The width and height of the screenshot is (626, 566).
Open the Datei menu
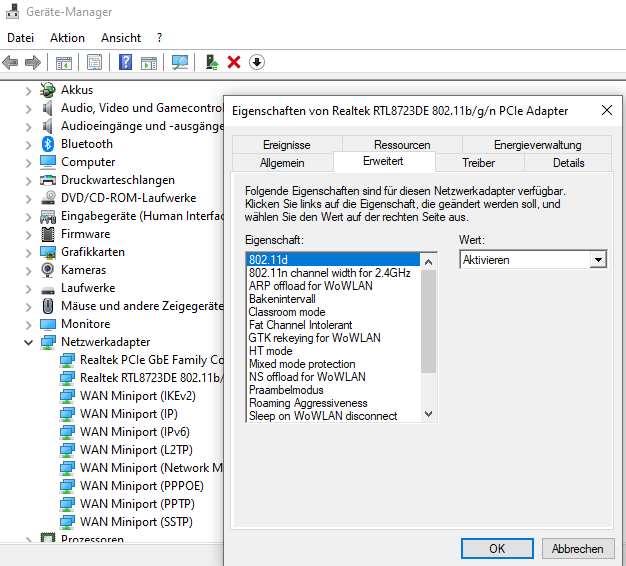tap(20, 38)
